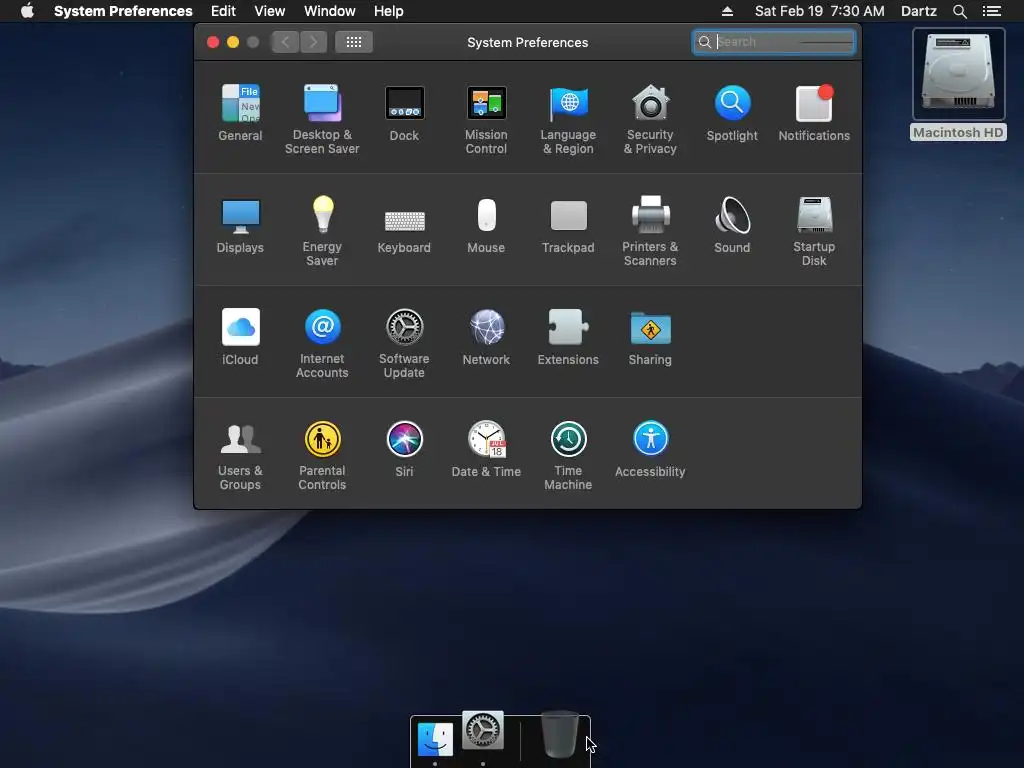Screen dimensions: 1024x768
Task: Open Finder from the Dock
Action: tap(435, 739)
